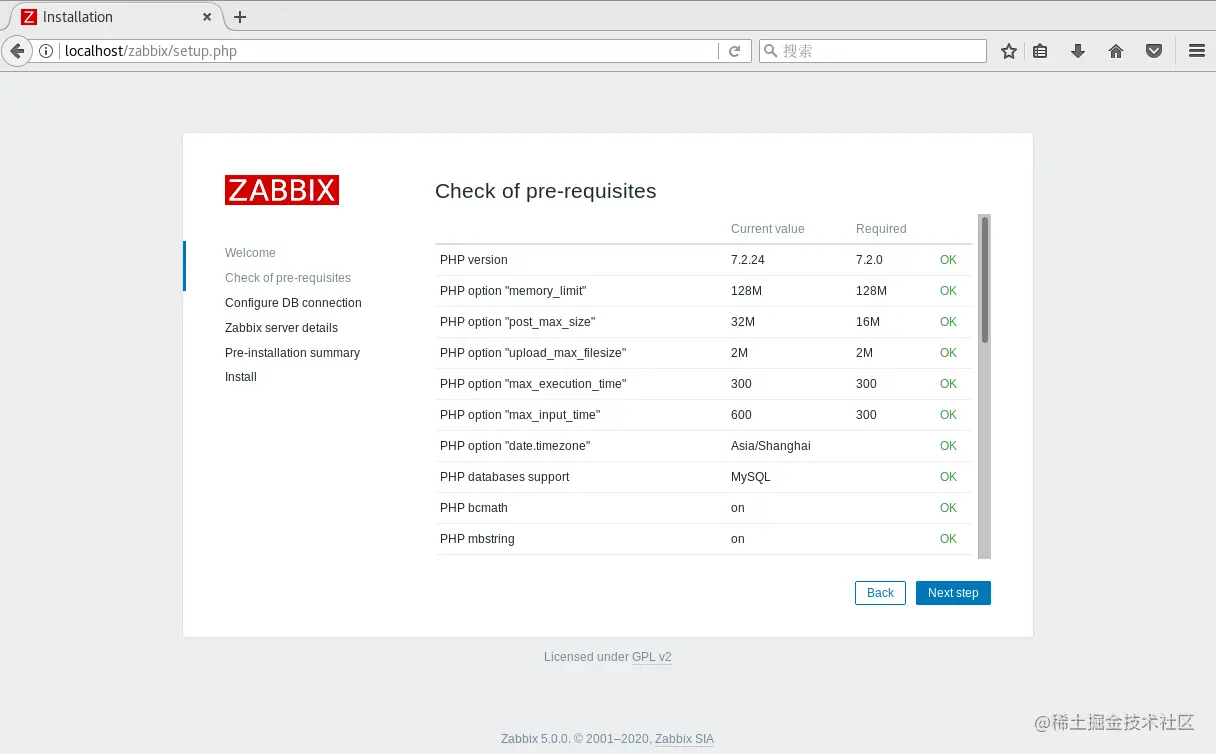Select the Installation browser tab
Viewport: 1216px width, 754px height.
coord(115,17)
